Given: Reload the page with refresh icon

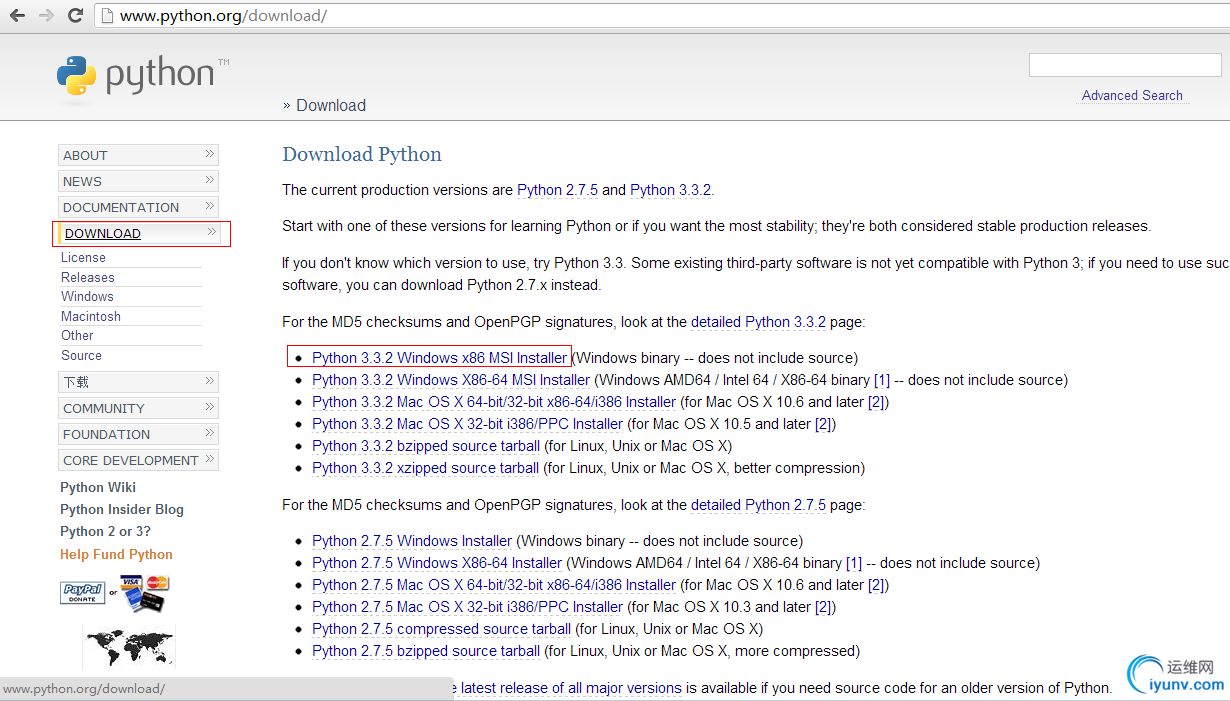Looking at the screenshot, I should 75,16.
